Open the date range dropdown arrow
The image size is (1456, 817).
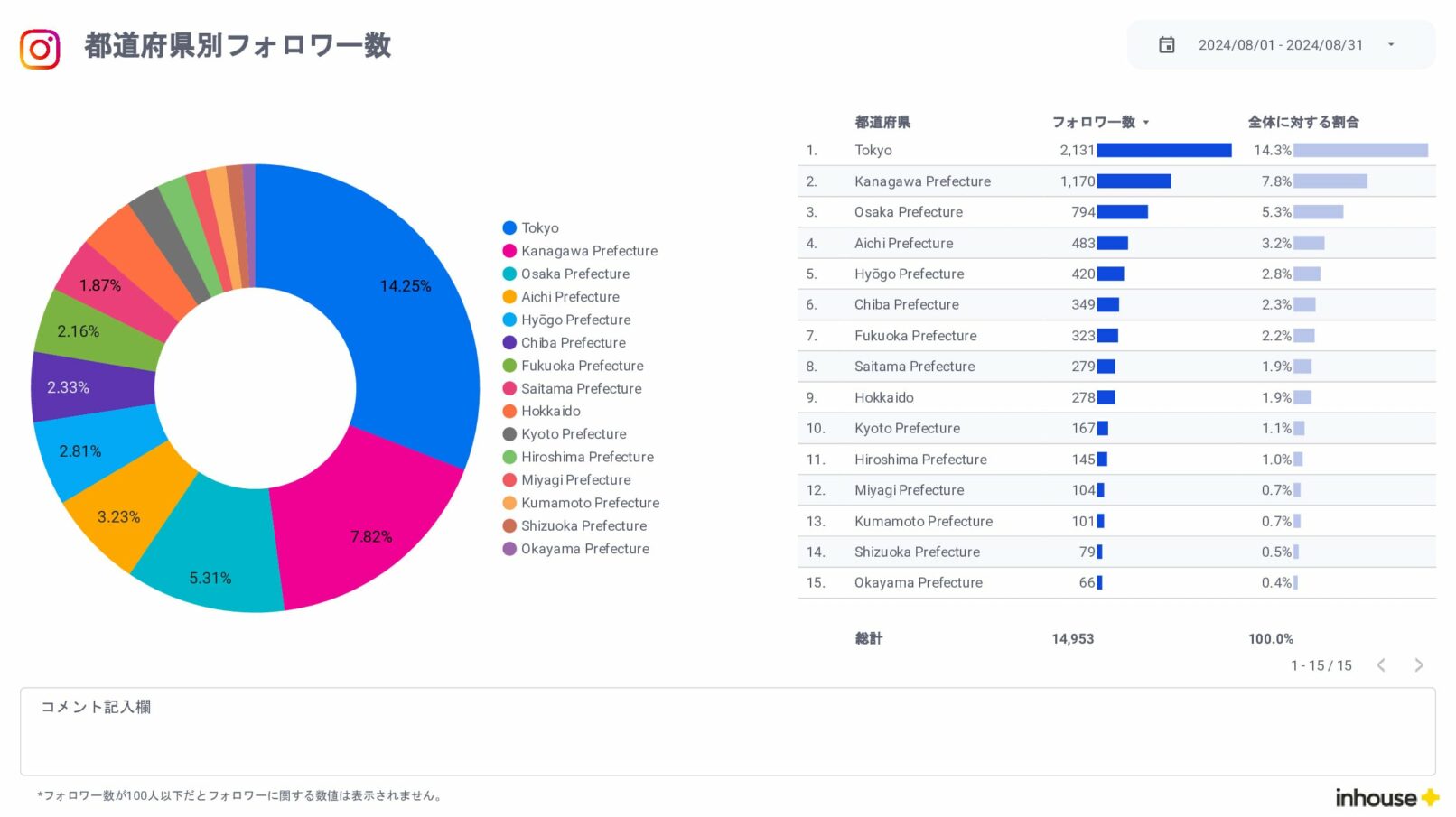point(1389,45)
